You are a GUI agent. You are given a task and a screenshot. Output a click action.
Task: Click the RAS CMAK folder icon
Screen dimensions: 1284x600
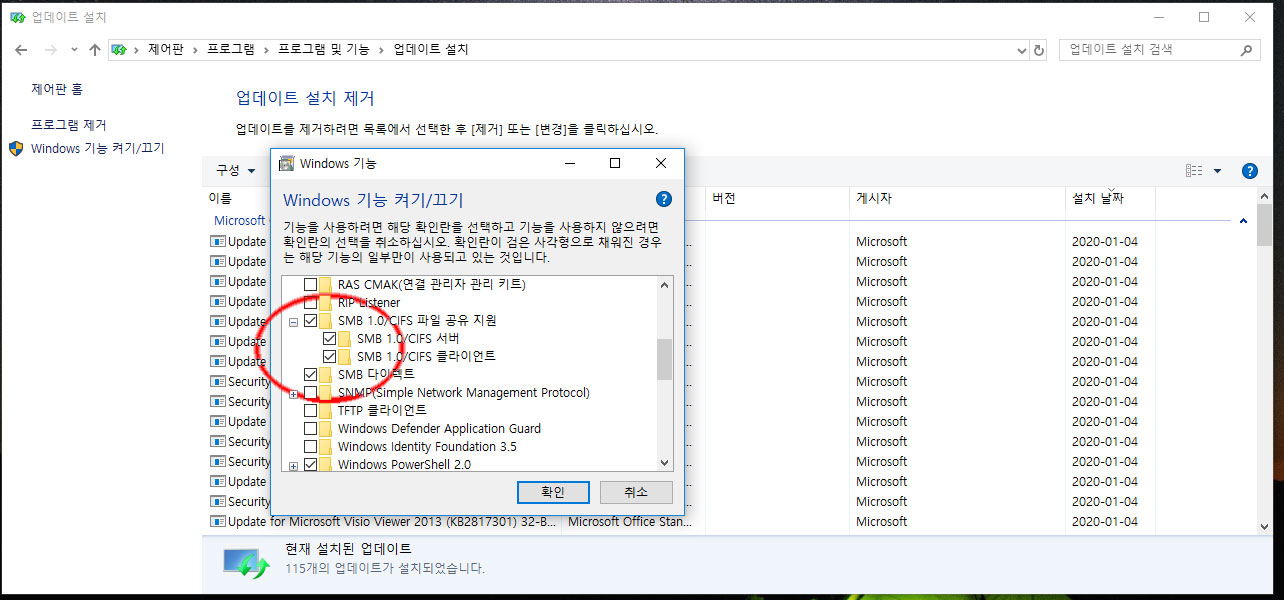326,285
